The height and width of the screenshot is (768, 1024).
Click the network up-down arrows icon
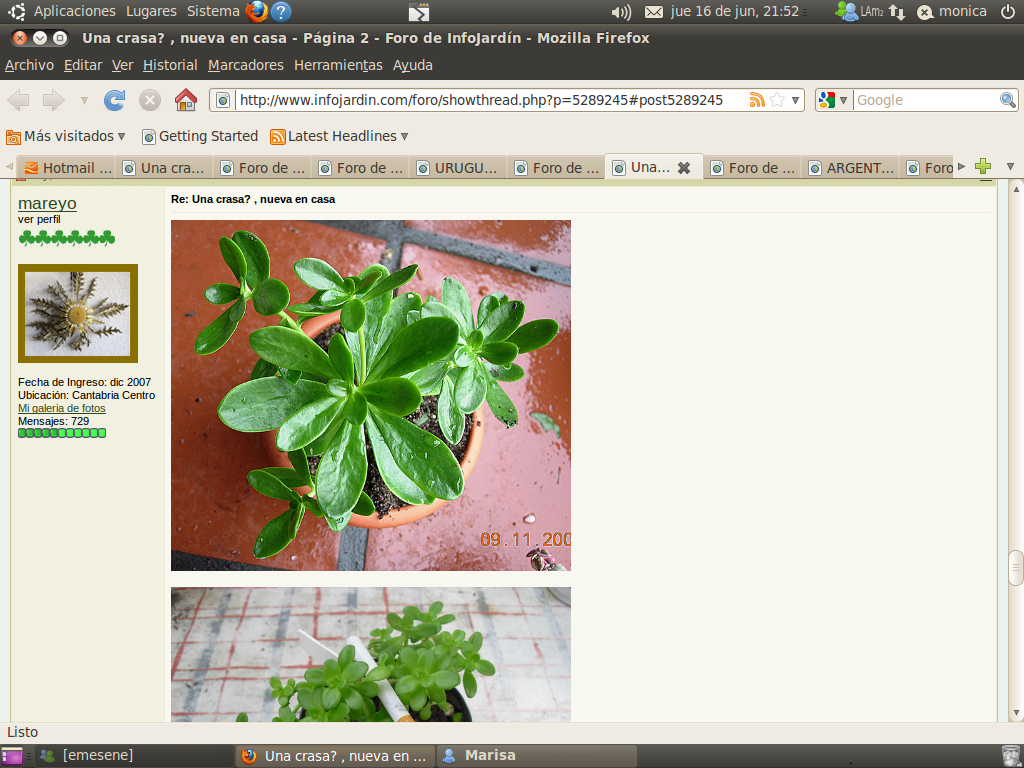pyautogui.click(x=897, y=12)
